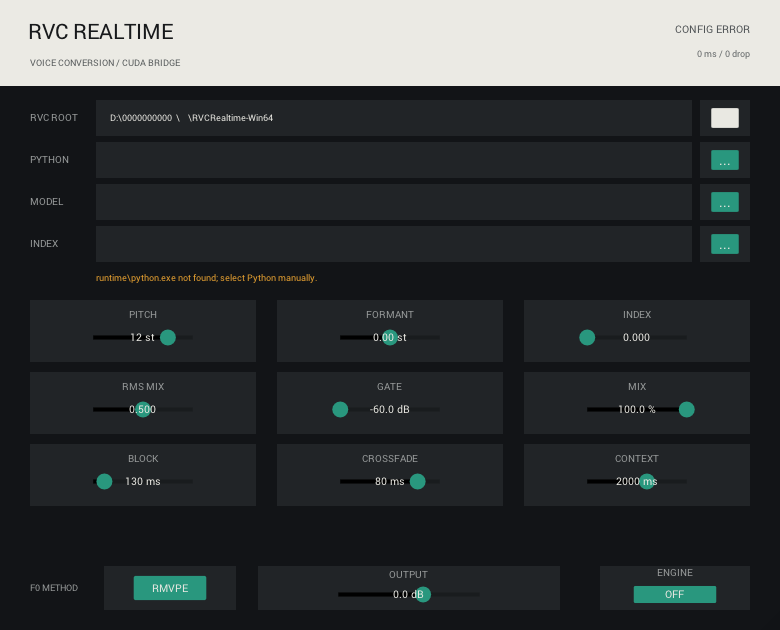
Task: Click the python.exe not found warning message
Action: tap(206, 278)
